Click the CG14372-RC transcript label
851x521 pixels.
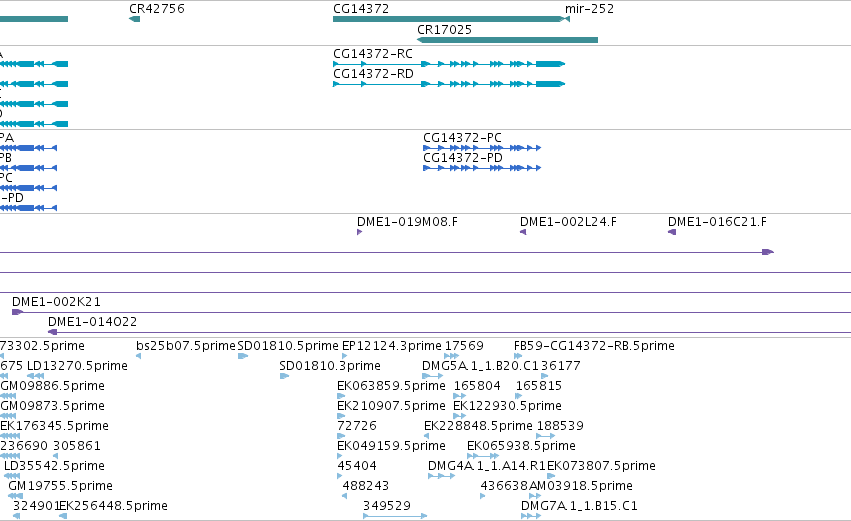pos(373,54)
